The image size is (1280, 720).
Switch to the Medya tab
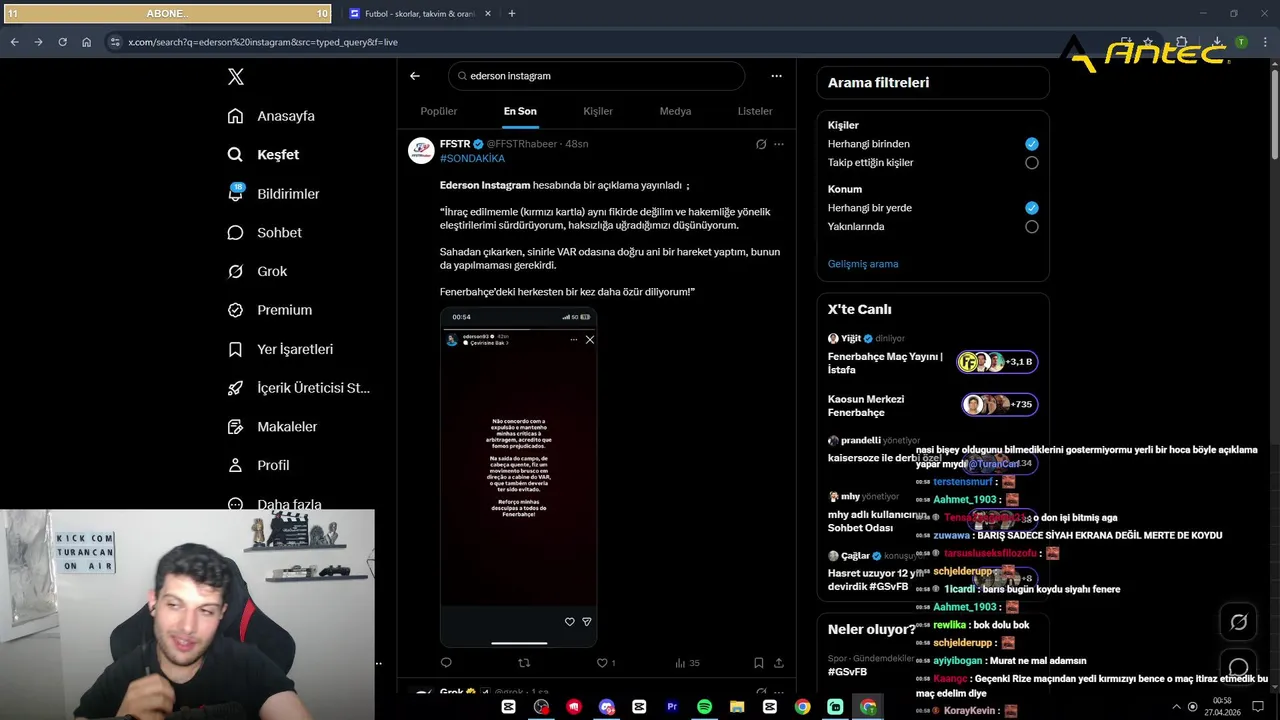point(675,111)
